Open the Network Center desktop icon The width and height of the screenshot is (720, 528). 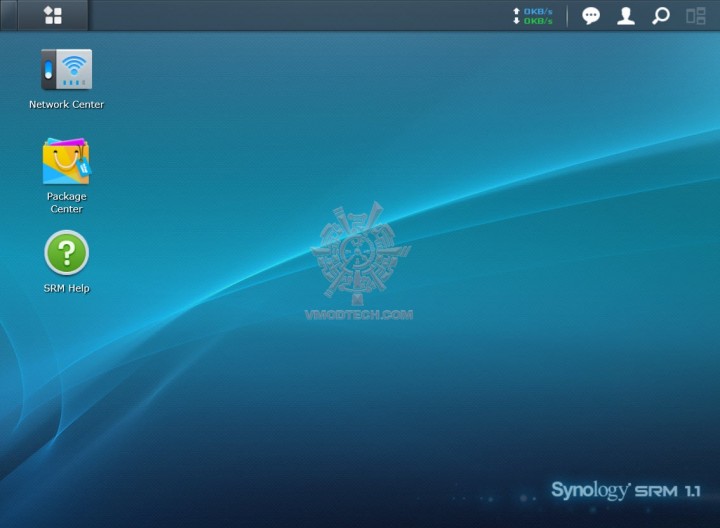[x=67, y=70]
